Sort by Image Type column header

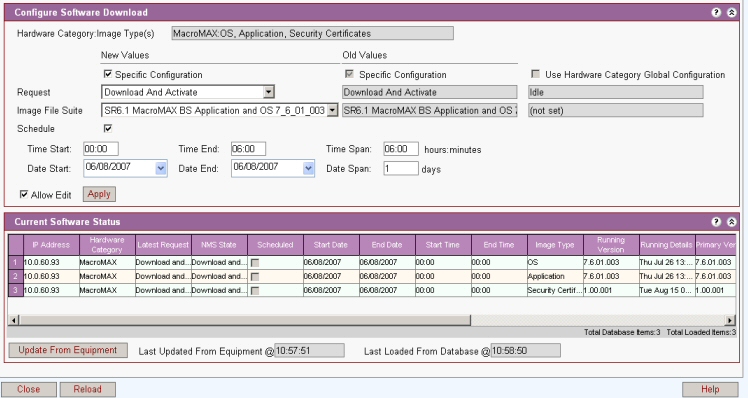click(x=555, y=245)
